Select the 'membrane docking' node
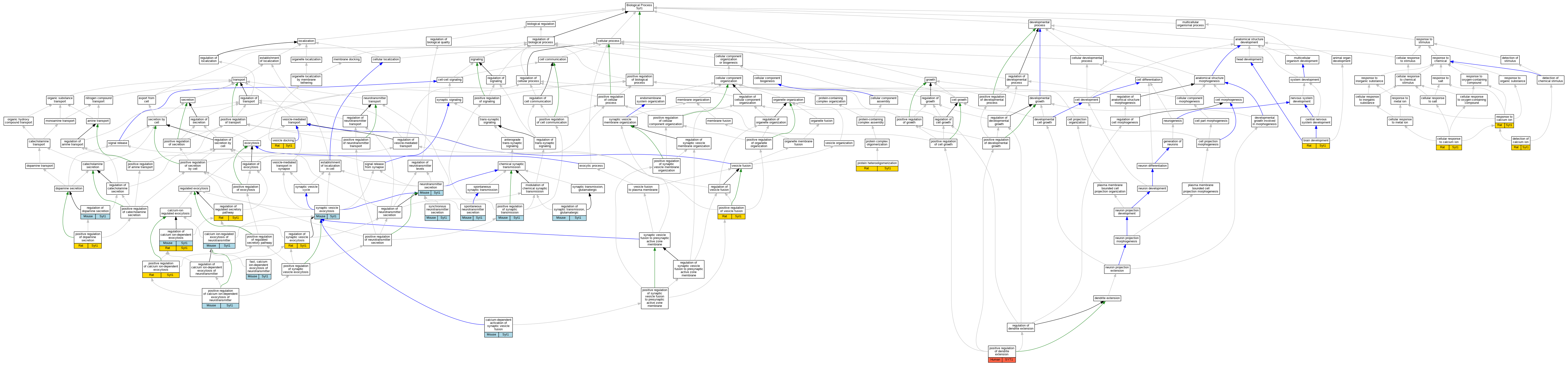The image size is (1568, 365). pos(347,60)
